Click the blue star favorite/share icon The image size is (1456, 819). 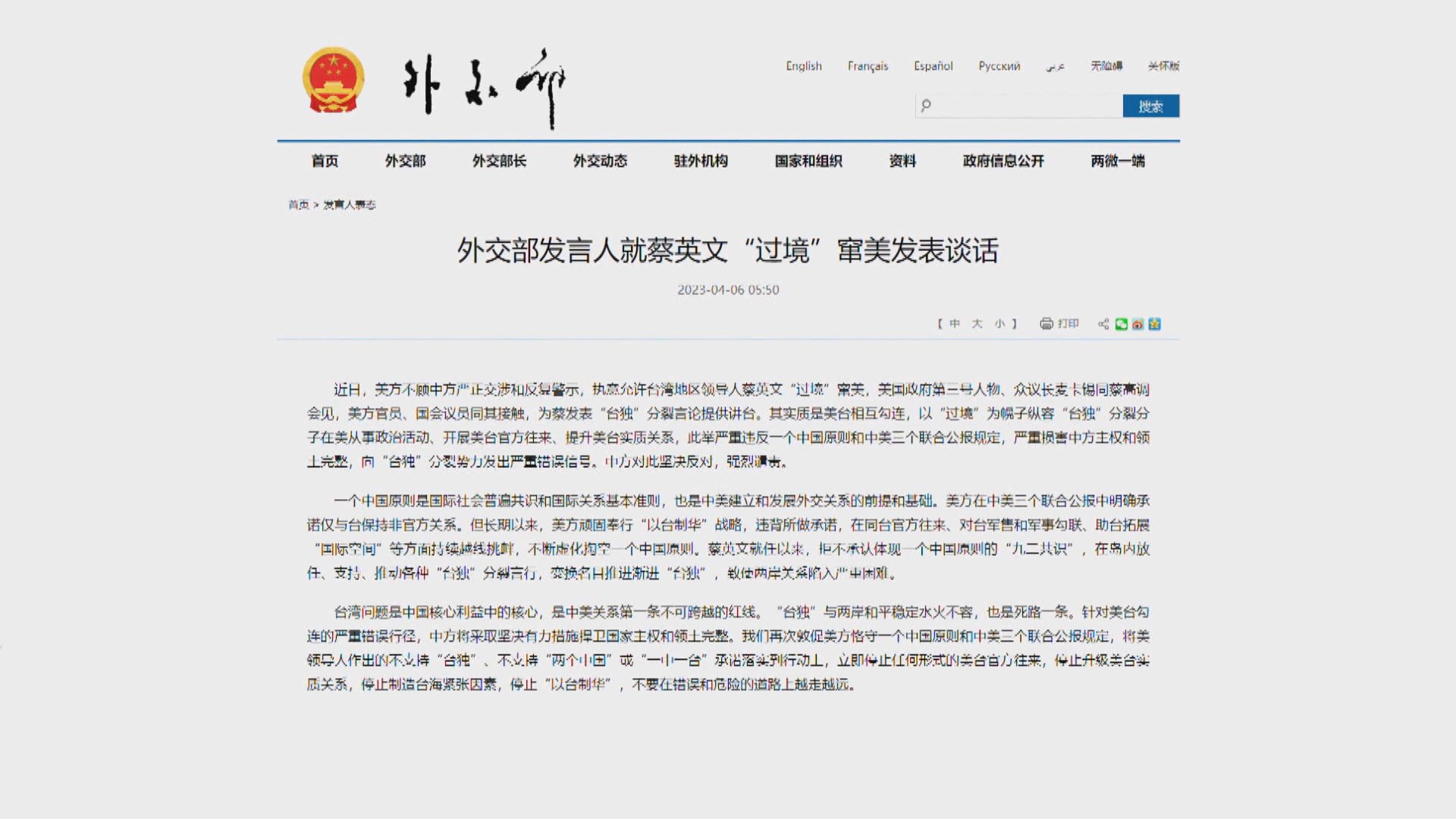[1155, 323]
